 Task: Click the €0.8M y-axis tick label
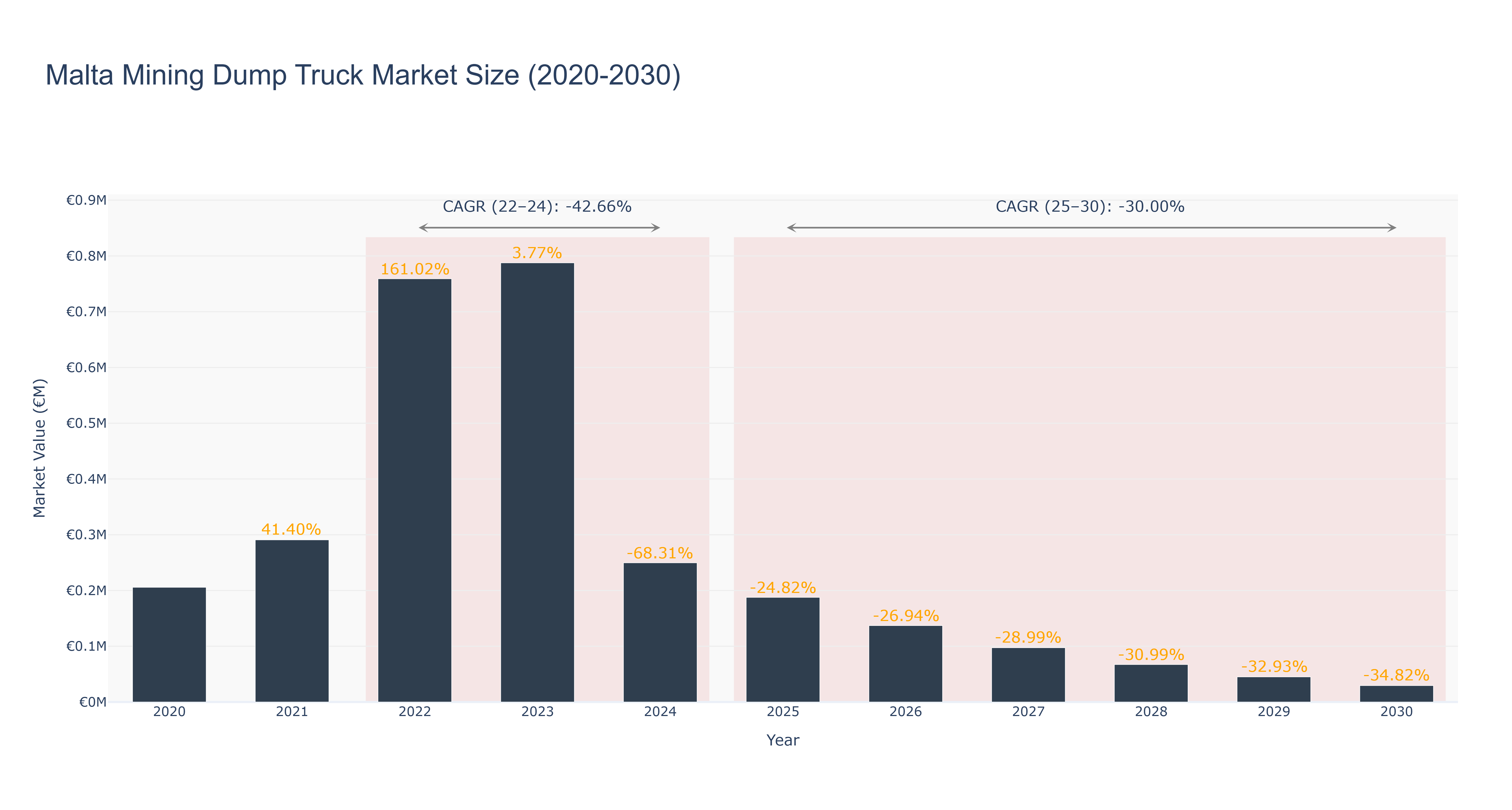(86, 256)
